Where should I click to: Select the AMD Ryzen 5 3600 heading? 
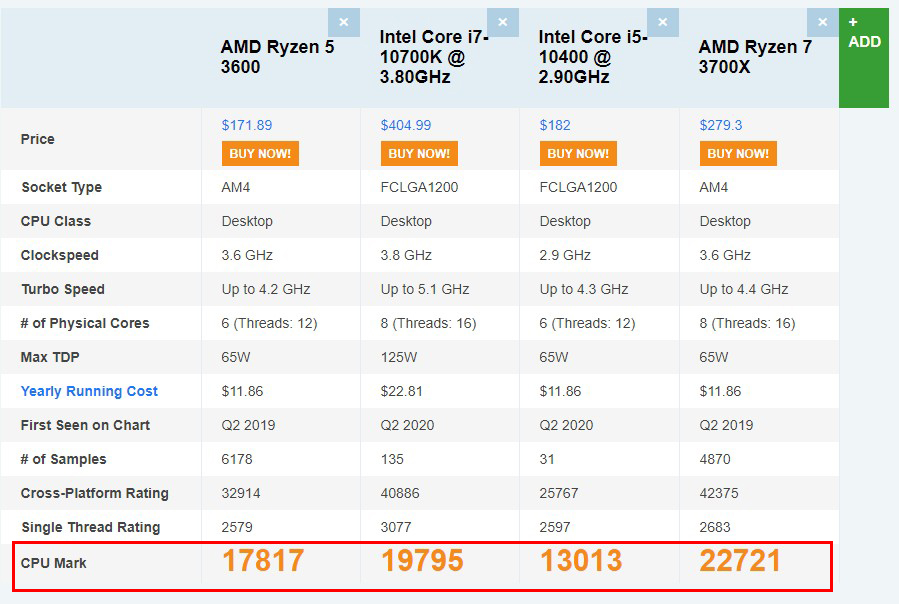coord(277,57)
